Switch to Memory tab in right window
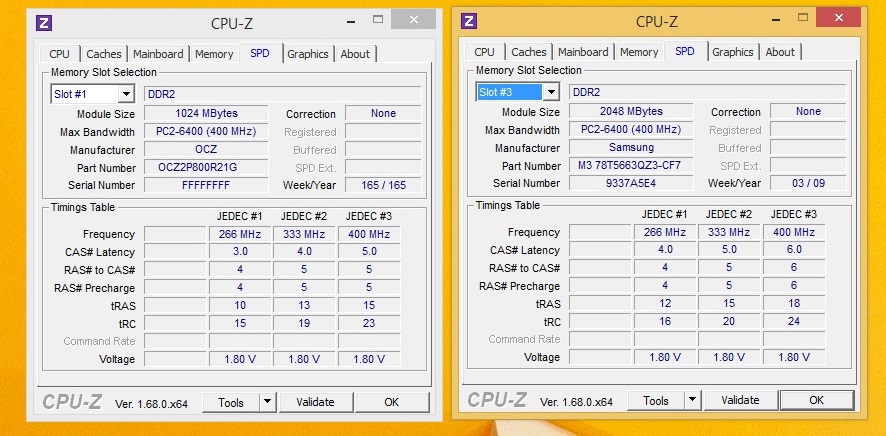 639,52
